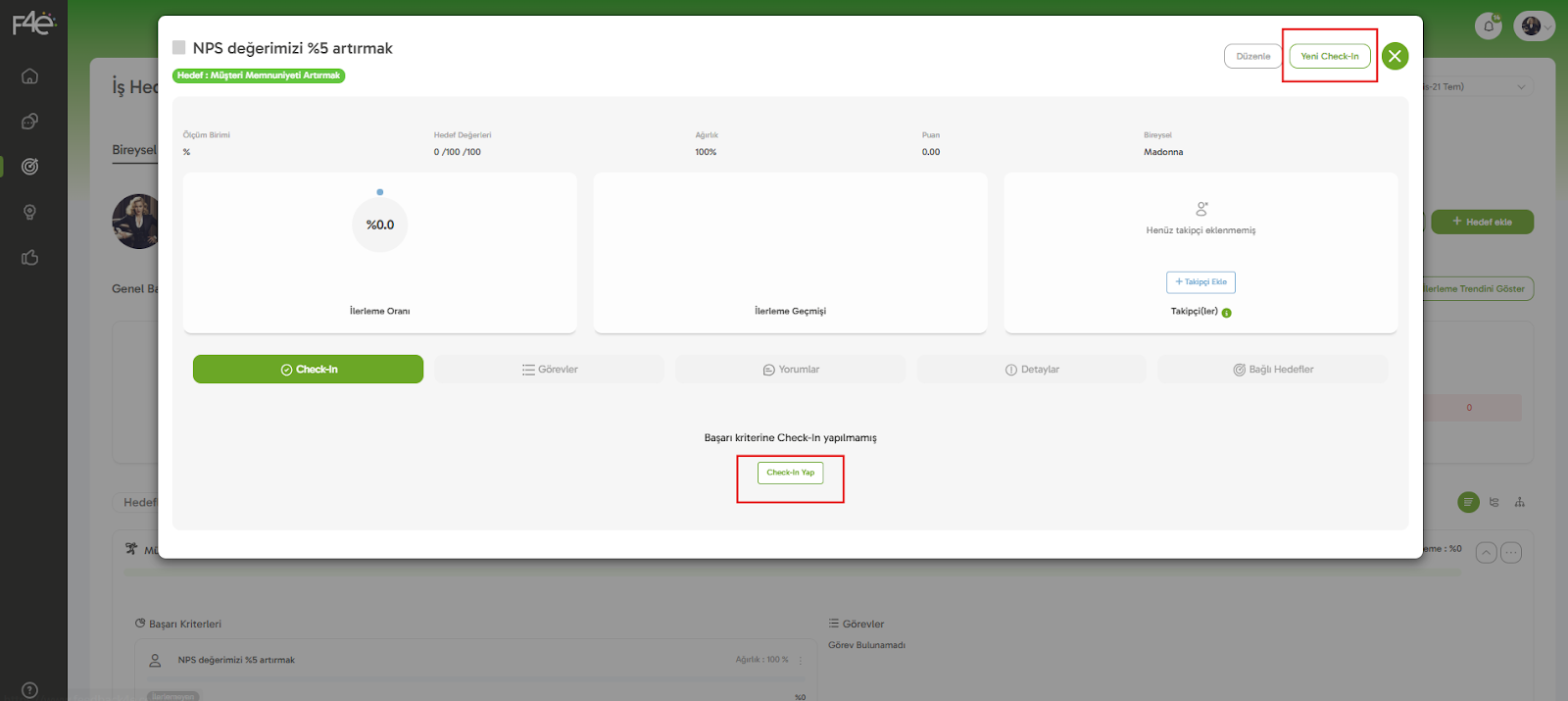
Task: Click the Yeni Check-In button
Action: point(1329,56)
